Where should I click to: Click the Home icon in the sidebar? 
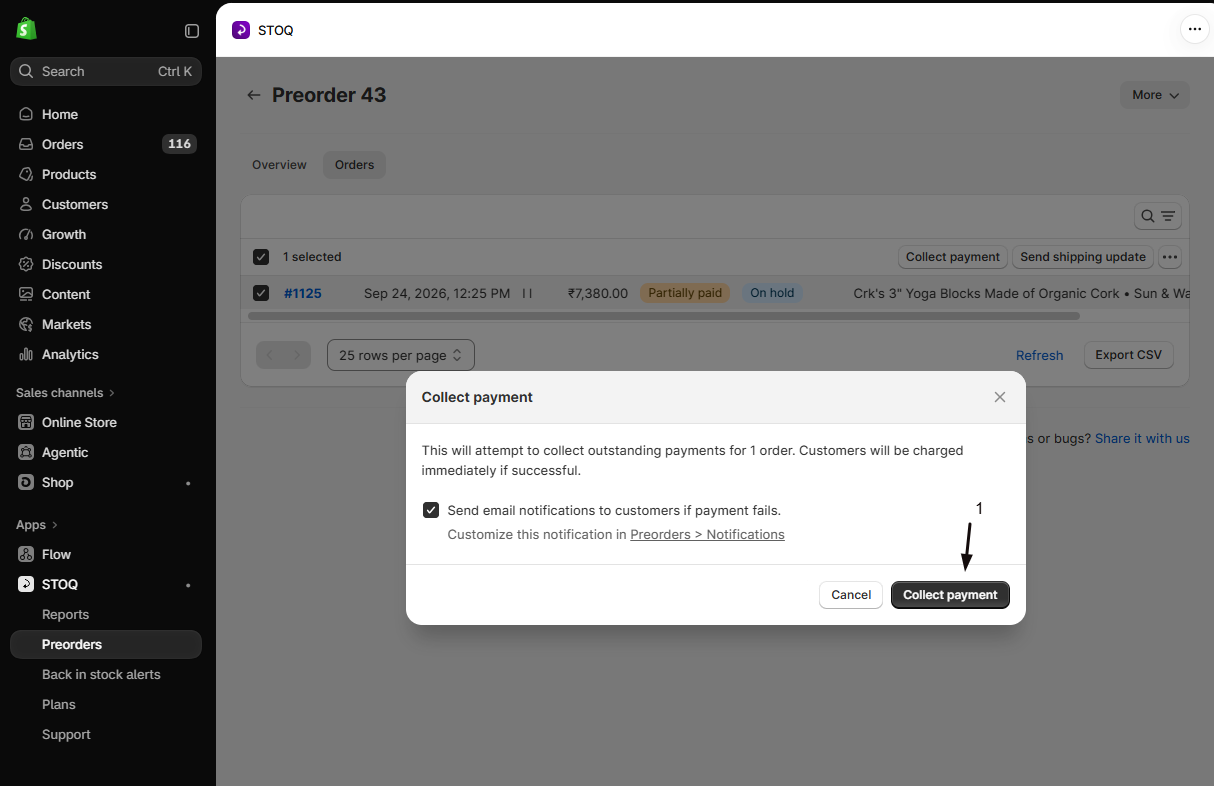tap(26, 114)
